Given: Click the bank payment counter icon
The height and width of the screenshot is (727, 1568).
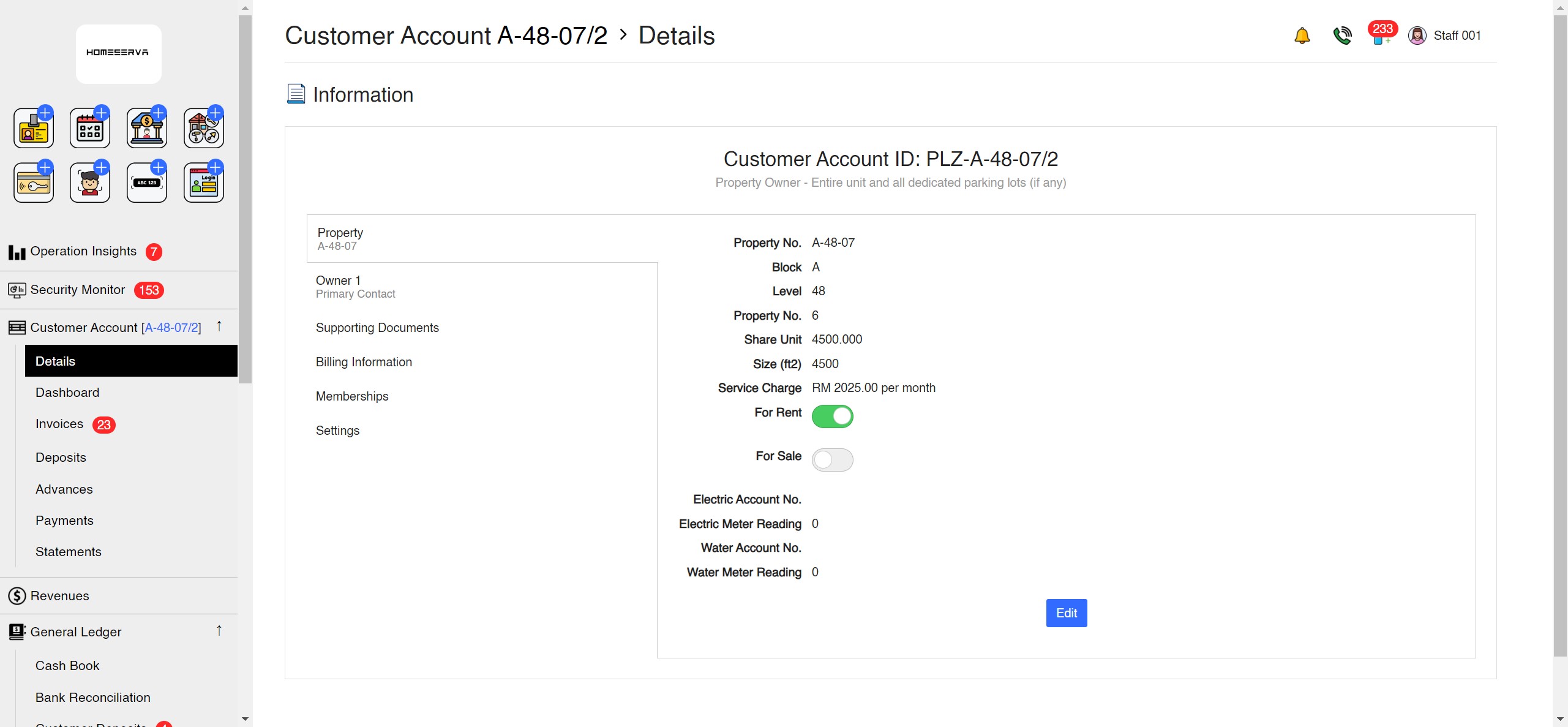Looking at the screenshot, I should pyautogui.click(x=147, y=128).
